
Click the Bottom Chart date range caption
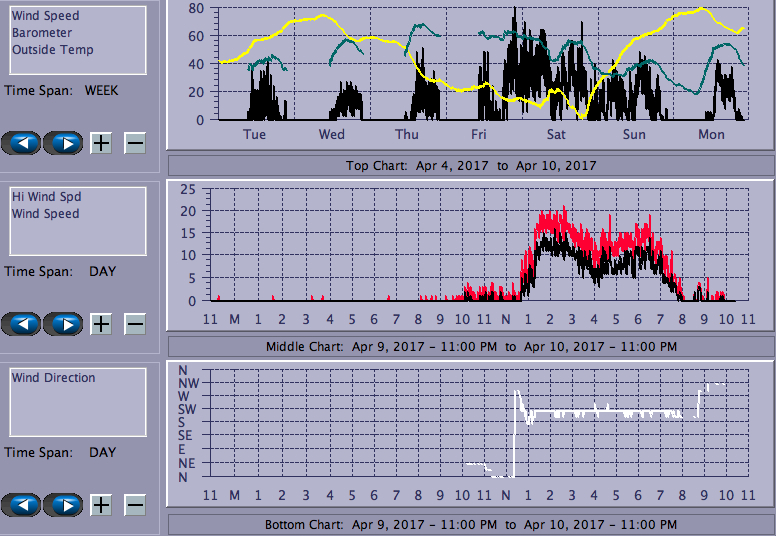pyautogui.click(x=471, y=525)
